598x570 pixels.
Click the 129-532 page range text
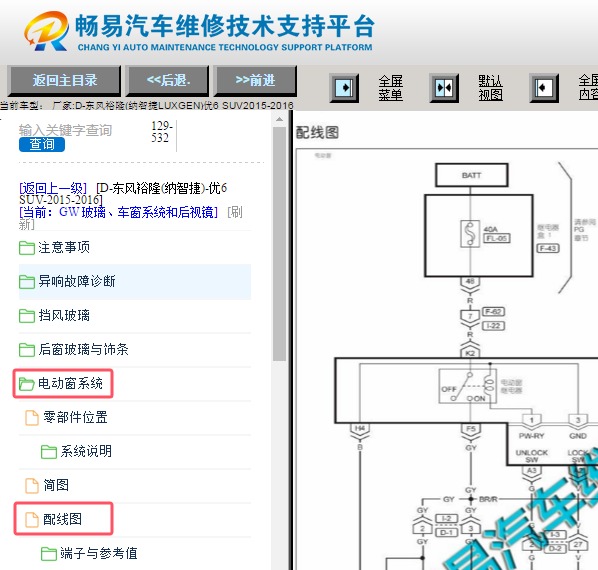162,132
